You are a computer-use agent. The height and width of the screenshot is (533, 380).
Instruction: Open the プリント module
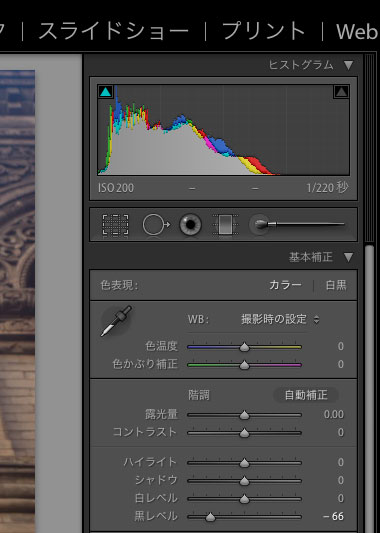(263, 31)
